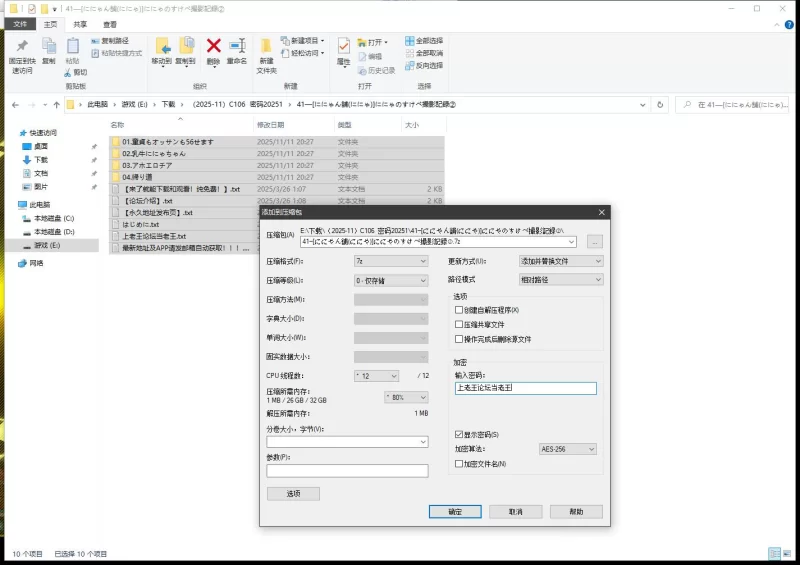Enable Create Self-Extracting Archive (创建自解压程序) checkbox
Viewport: 800px width, 565px height.
[x=458, y=310]
